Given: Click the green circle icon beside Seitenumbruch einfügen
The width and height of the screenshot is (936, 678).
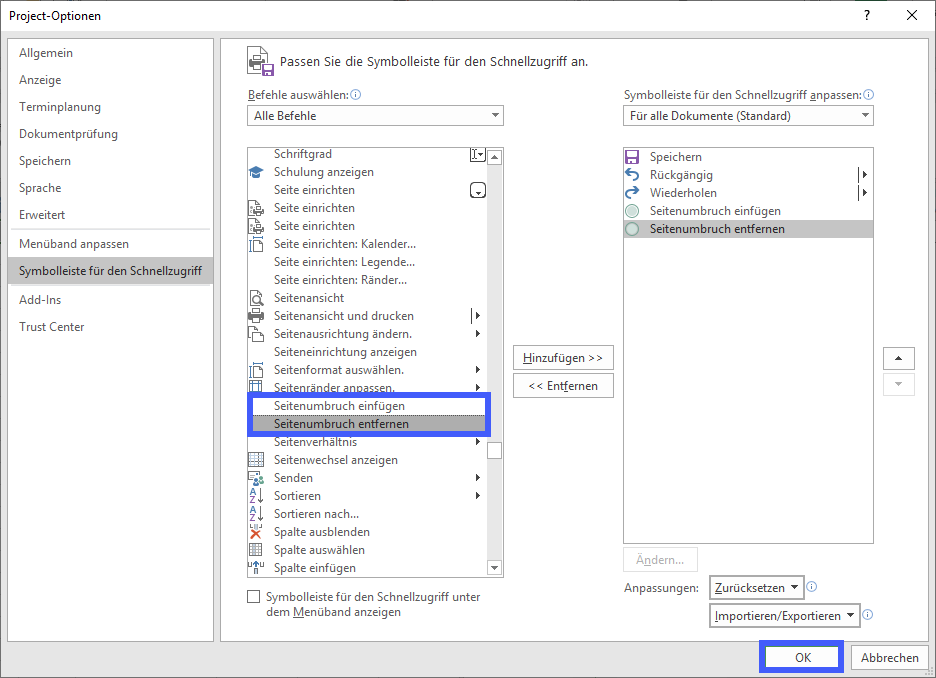Looking at the screenshot, I should 632,211.
